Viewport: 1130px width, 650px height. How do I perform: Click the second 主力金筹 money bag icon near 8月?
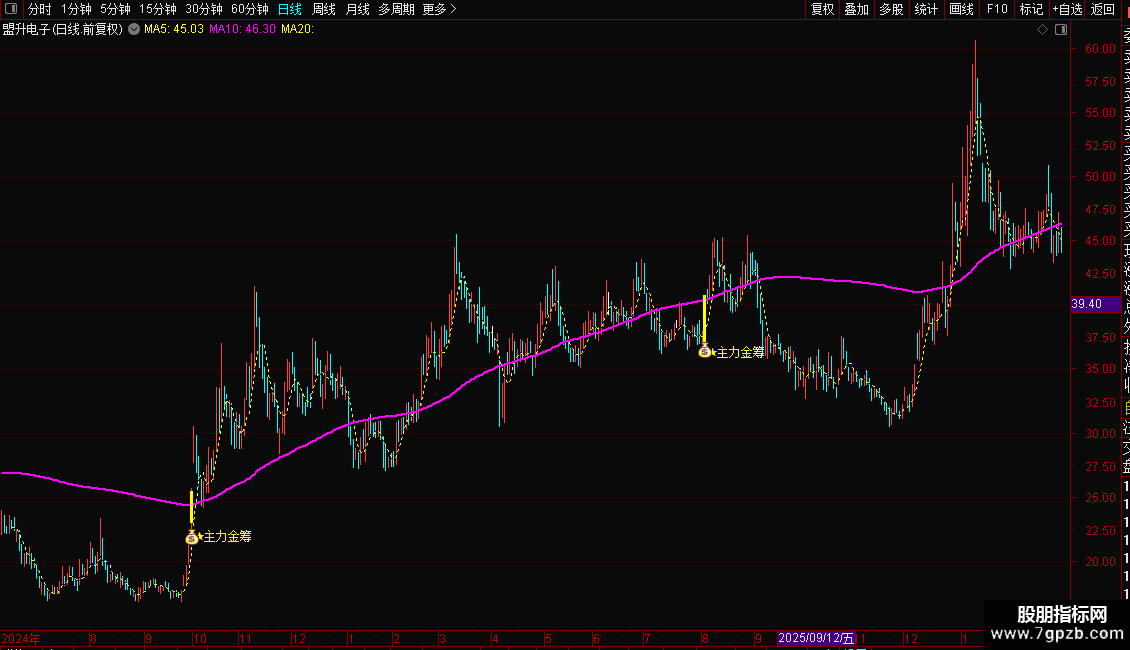[705, 352]
